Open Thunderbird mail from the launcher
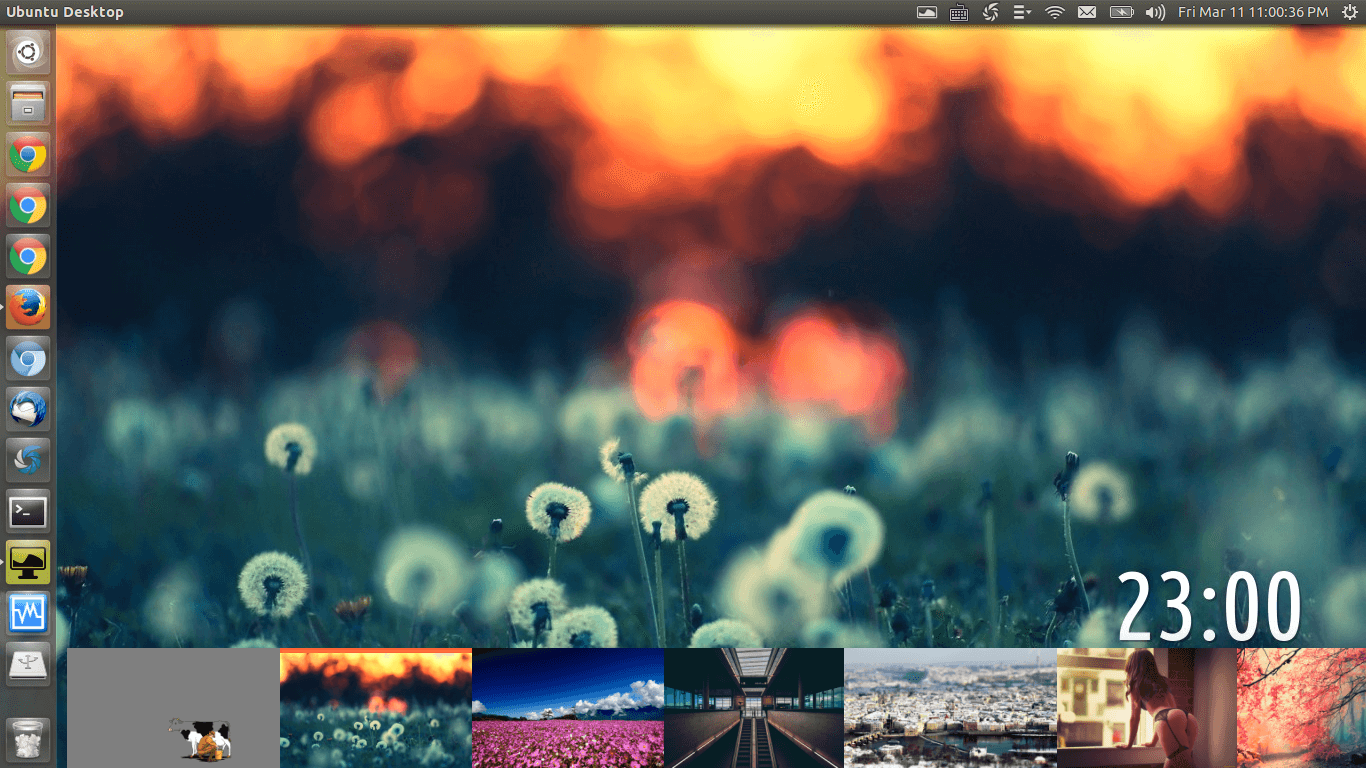1366x768 pixels. point(28,409)
